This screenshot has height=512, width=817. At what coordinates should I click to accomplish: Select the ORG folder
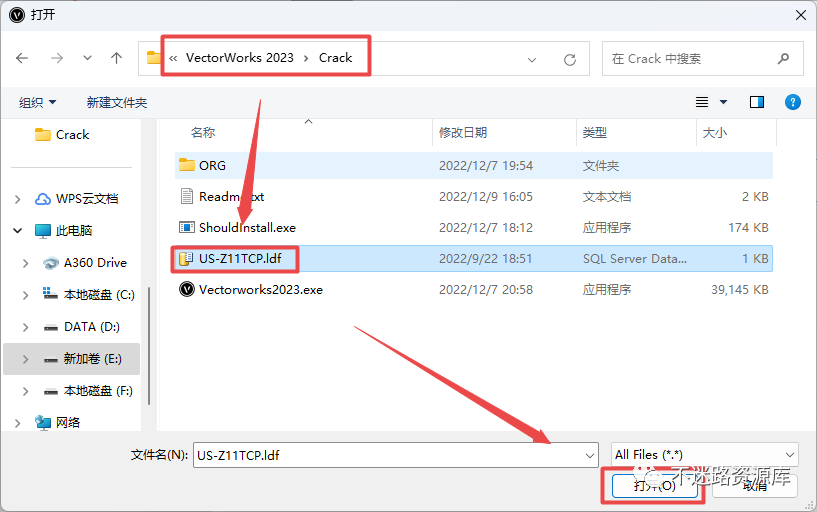[x=474, y=166]
